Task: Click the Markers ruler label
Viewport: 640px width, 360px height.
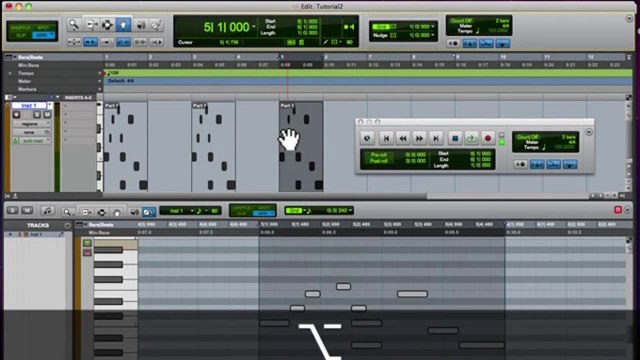Action: (27, 89)
